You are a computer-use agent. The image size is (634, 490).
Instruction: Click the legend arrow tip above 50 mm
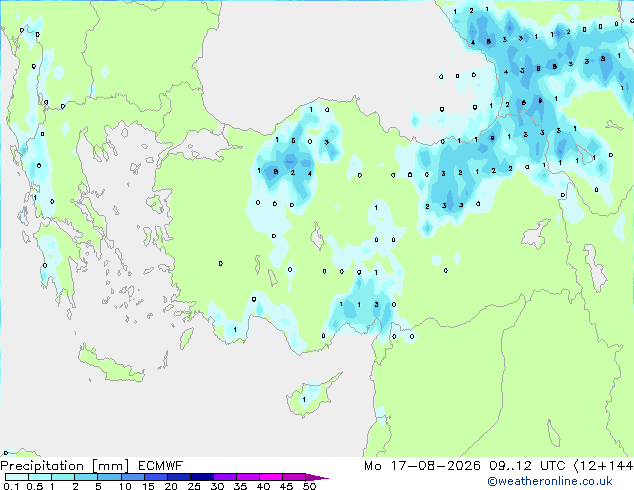(x=317, y=477)
